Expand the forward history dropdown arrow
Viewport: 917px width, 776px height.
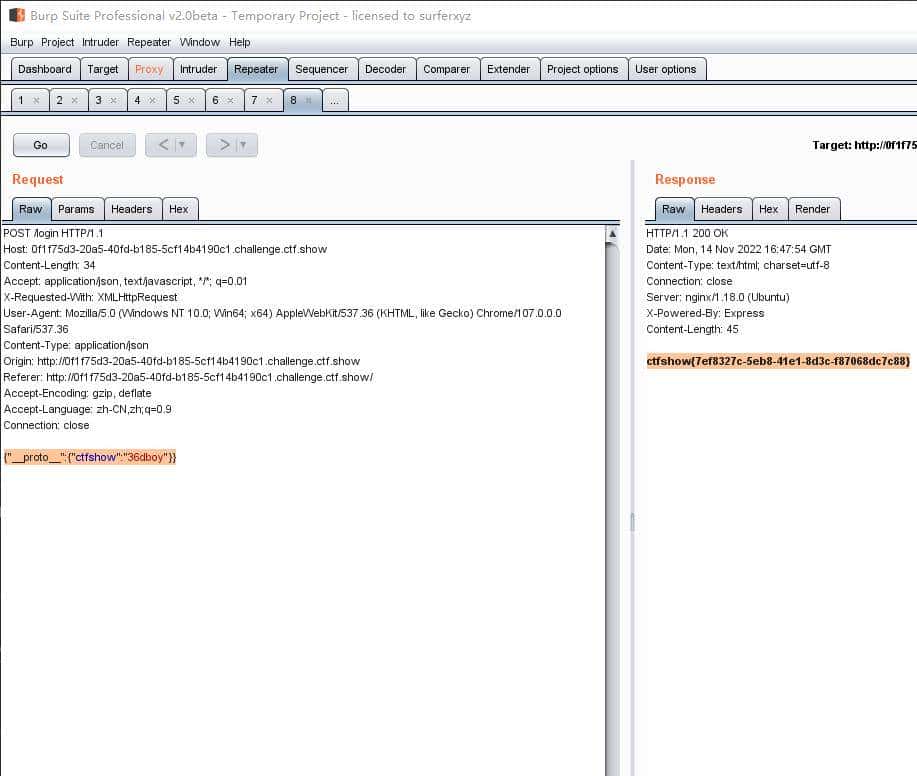(x=243, y=145)
